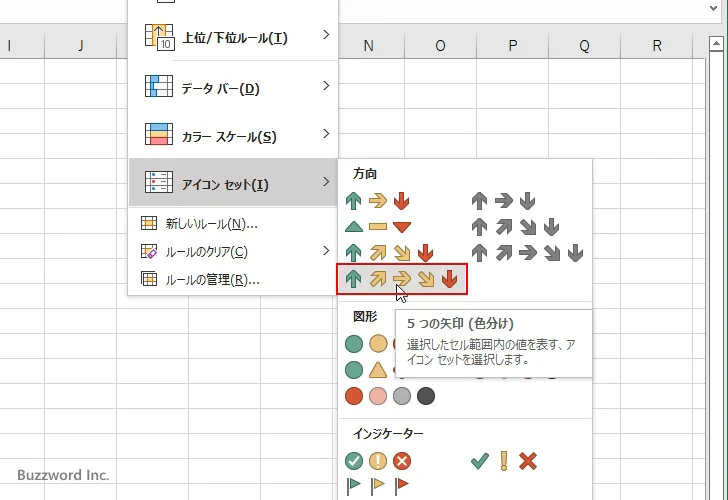
Task: Select 5 gray arrows icon set
Action: coord(527,253)
